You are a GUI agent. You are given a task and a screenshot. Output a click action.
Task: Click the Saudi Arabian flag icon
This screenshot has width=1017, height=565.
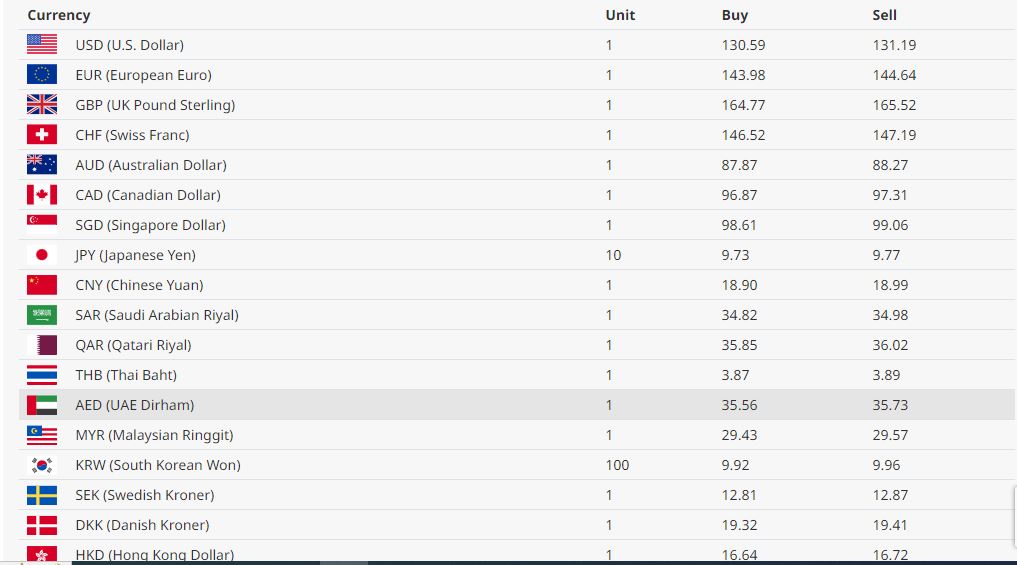click(x=42, y=315)
